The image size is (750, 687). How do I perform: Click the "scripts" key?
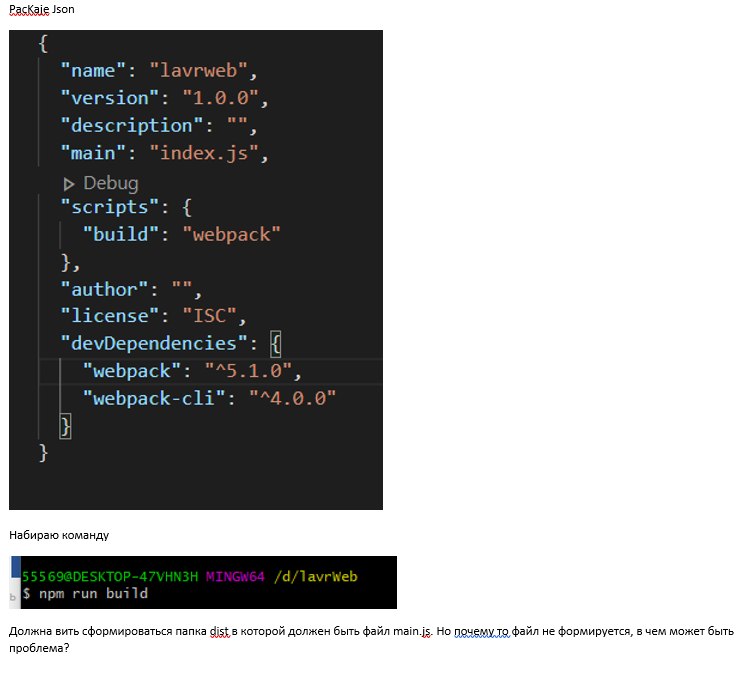(110, 207)
